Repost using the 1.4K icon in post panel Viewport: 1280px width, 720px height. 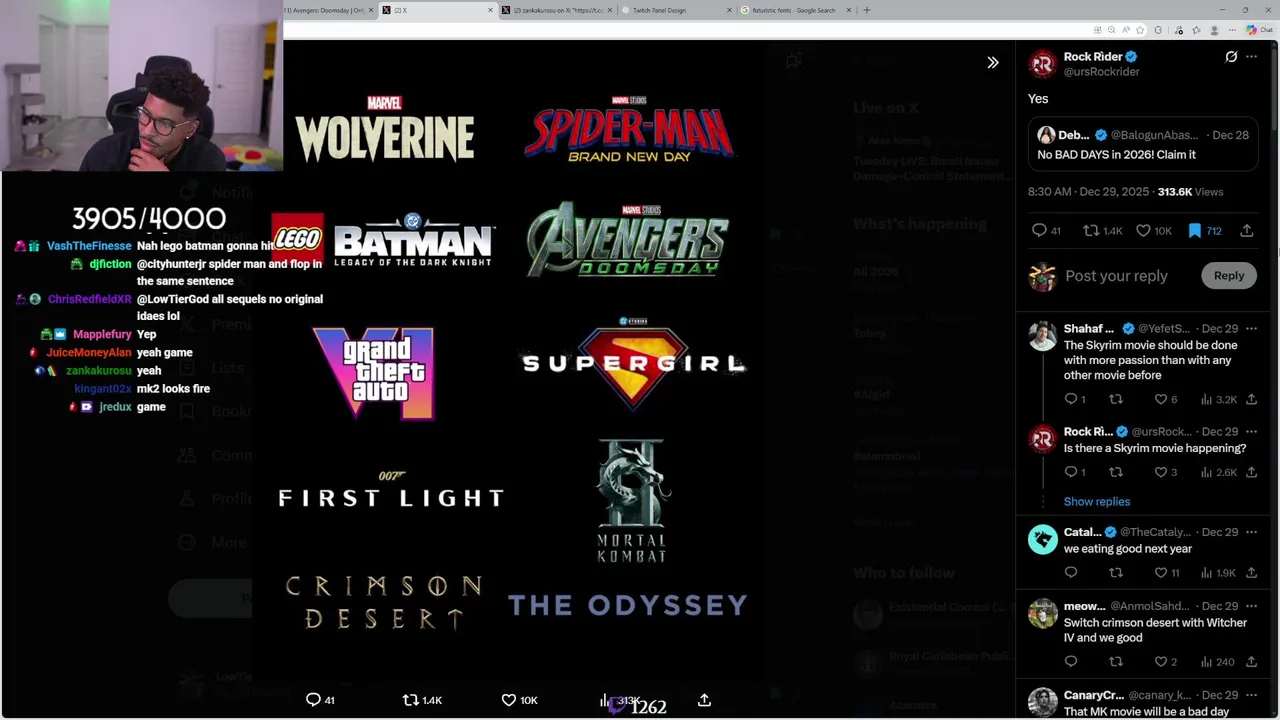[x=1103, y=231]
